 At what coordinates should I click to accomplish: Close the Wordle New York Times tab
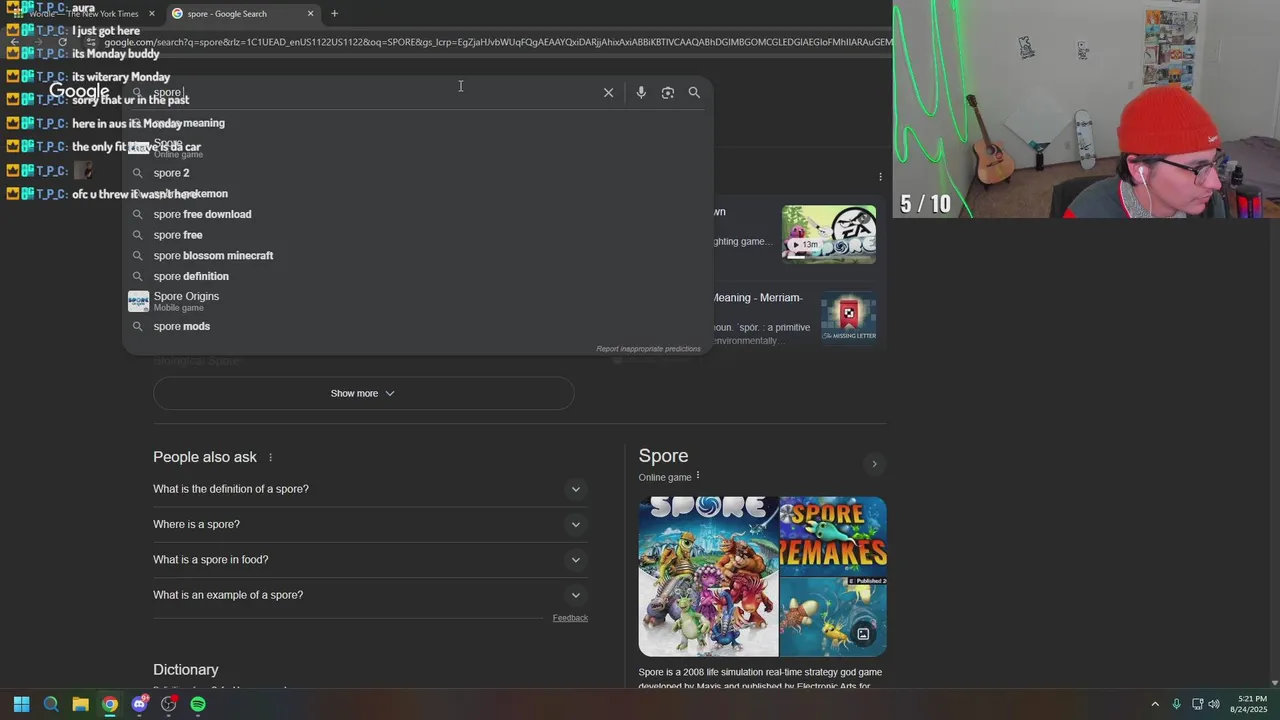[x=152, y=14]
